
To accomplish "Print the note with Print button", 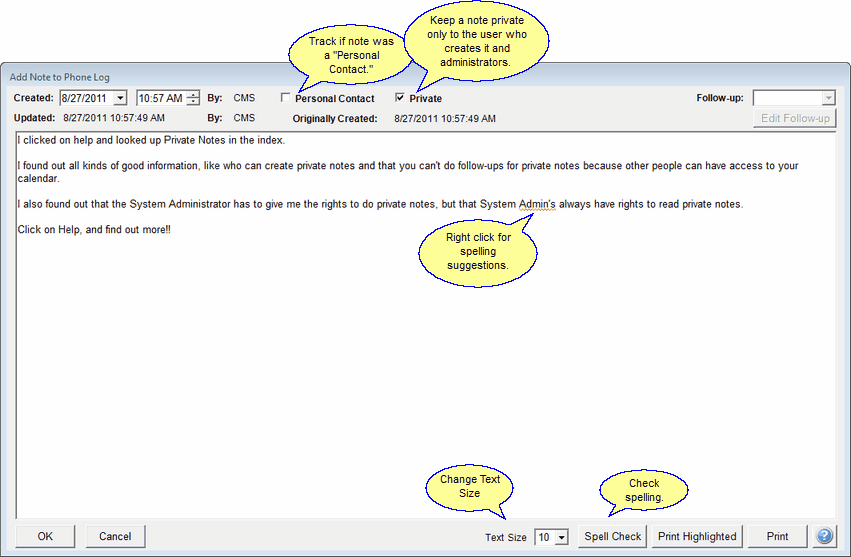I will coord(777,536).
